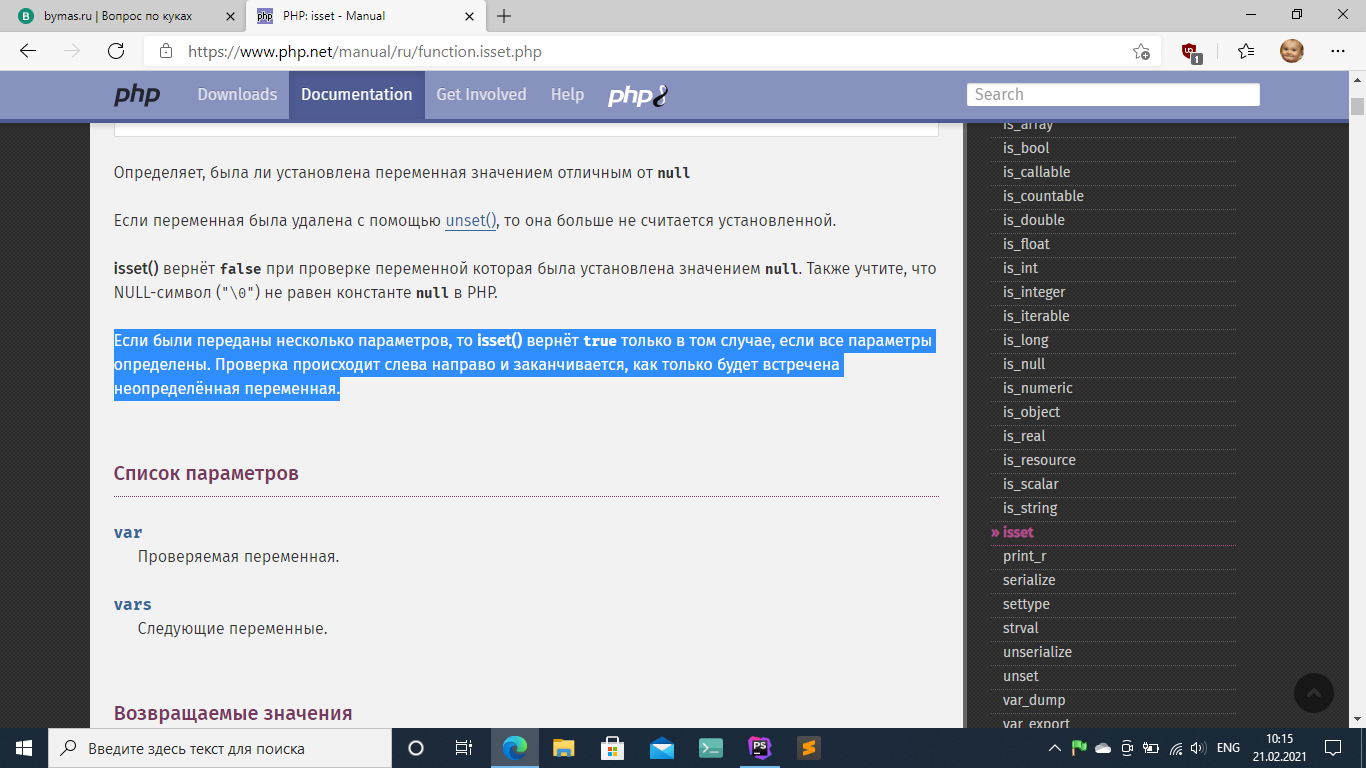
Task: Click the php.net Search field
Action: click(x=1113, y=94)
